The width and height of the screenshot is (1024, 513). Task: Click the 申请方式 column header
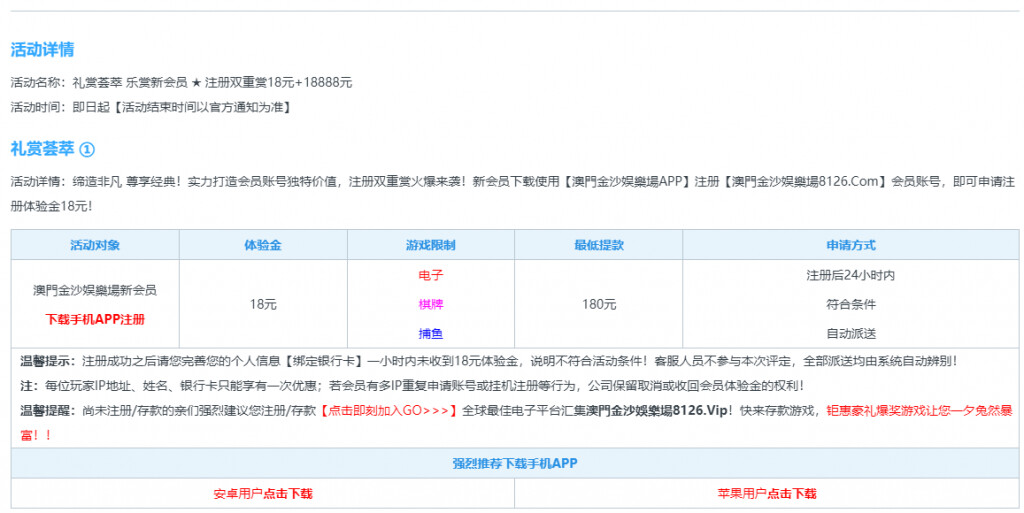point(850,245)
